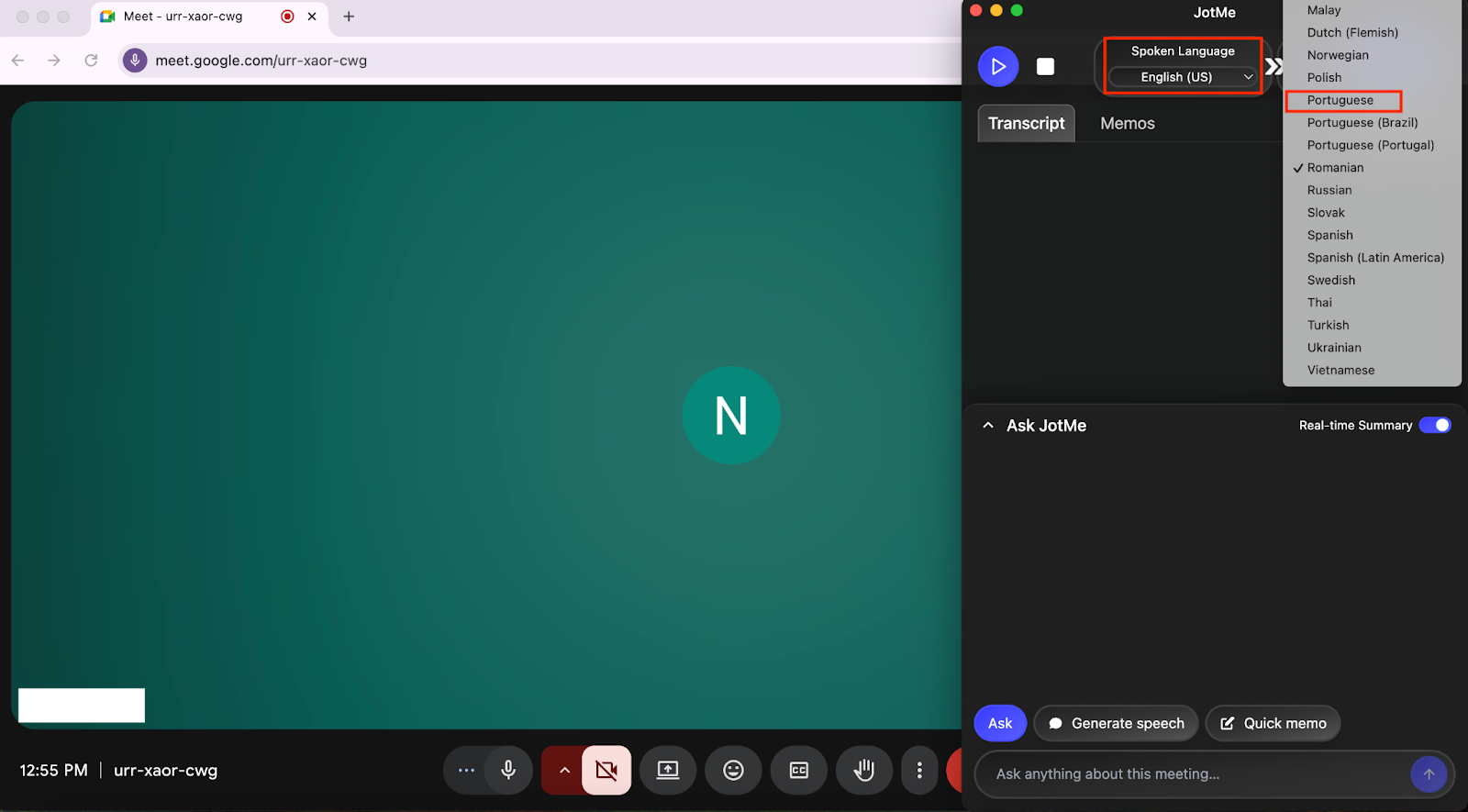Mute microphone in Google Meet toolbar
This screenshot has width=1468, height=812.
[508, 770]
